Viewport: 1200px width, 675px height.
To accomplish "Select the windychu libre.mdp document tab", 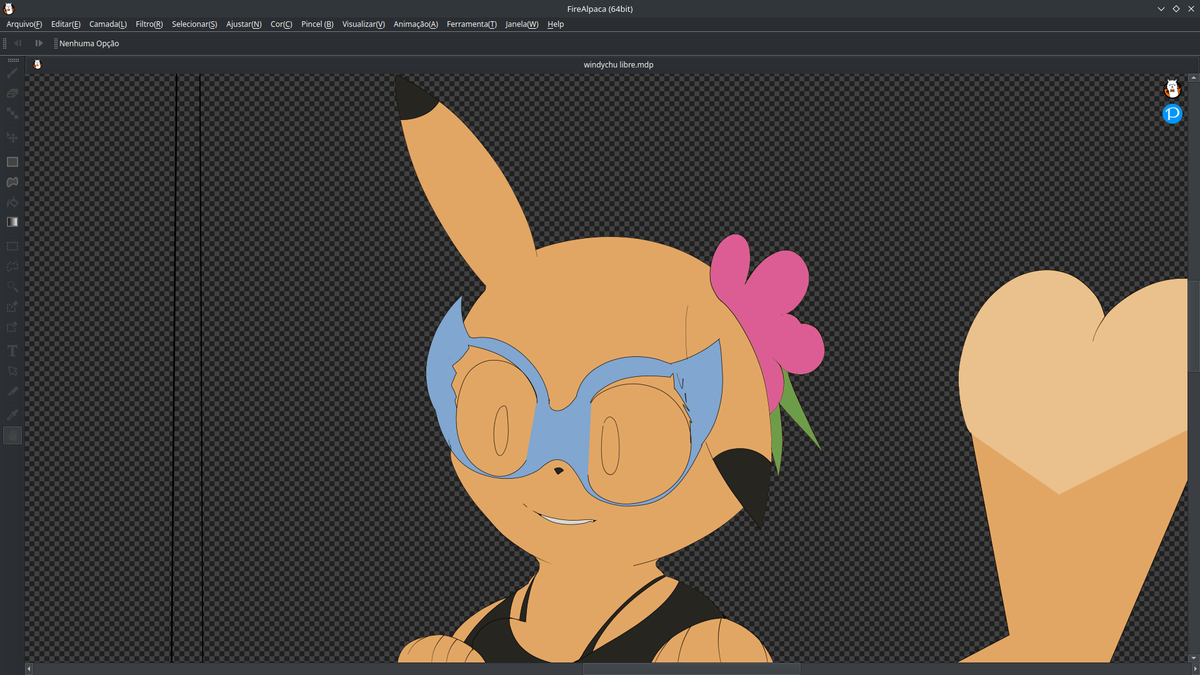I will (x=619, y=64).
